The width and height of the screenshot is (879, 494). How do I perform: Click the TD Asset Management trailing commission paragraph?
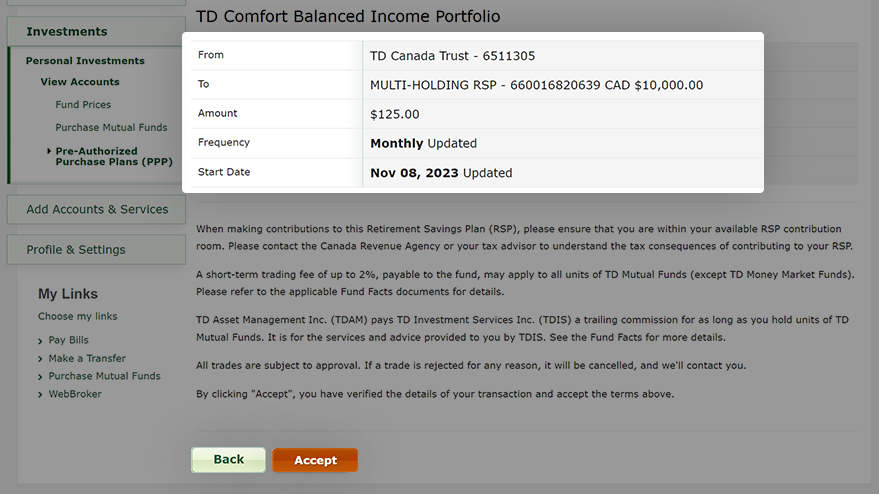(x=522, y=329)
